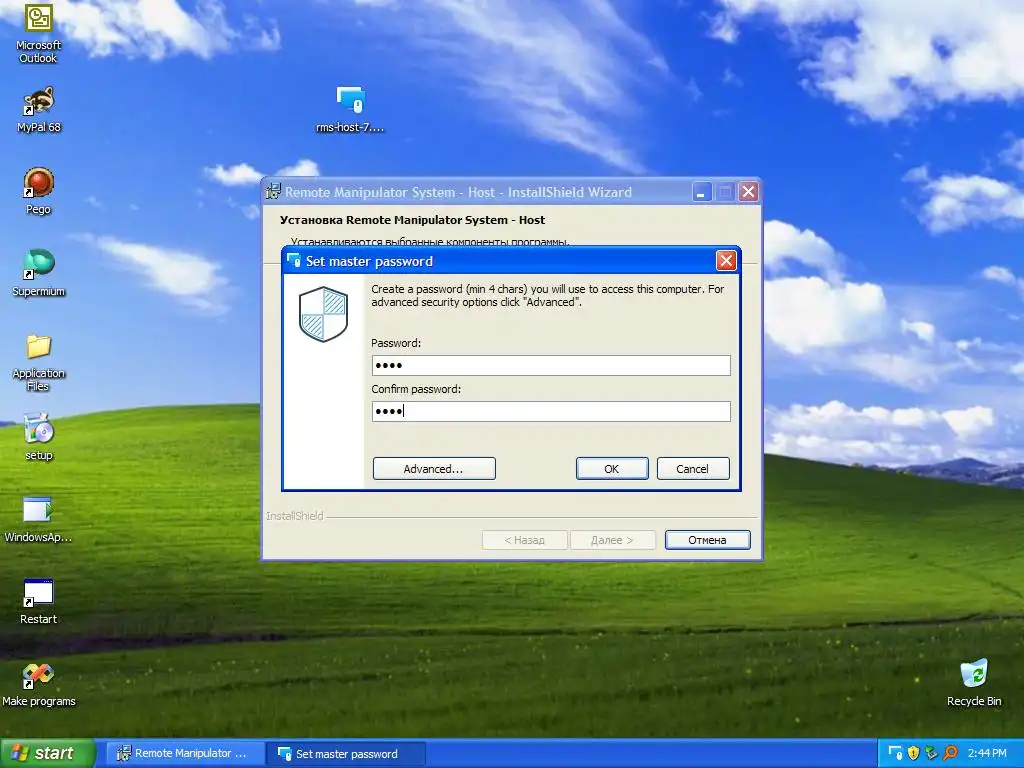Close the Set master password dialog
This screenshot has height=768, width=1024.
(x=726, y=261)
